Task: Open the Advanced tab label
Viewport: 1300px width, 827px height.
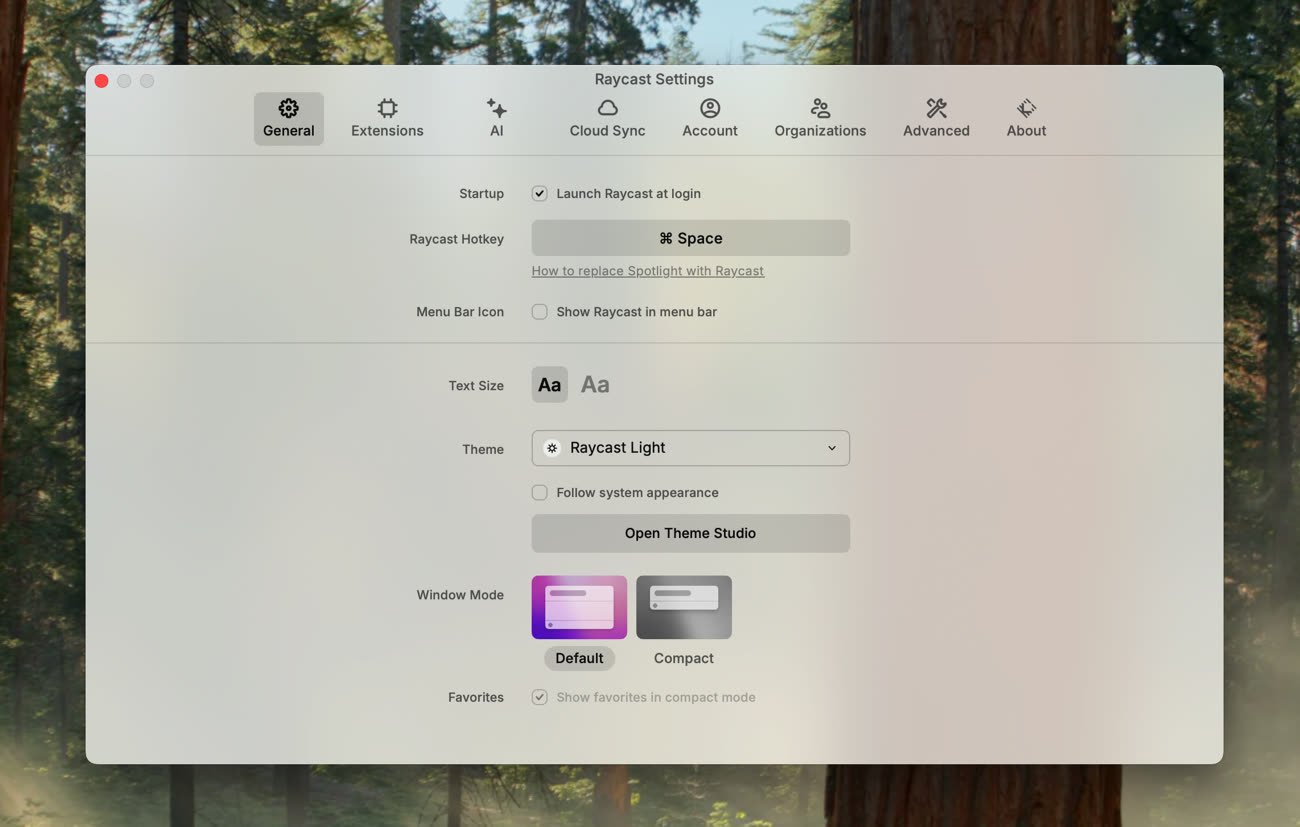Action: coord(936,131)
